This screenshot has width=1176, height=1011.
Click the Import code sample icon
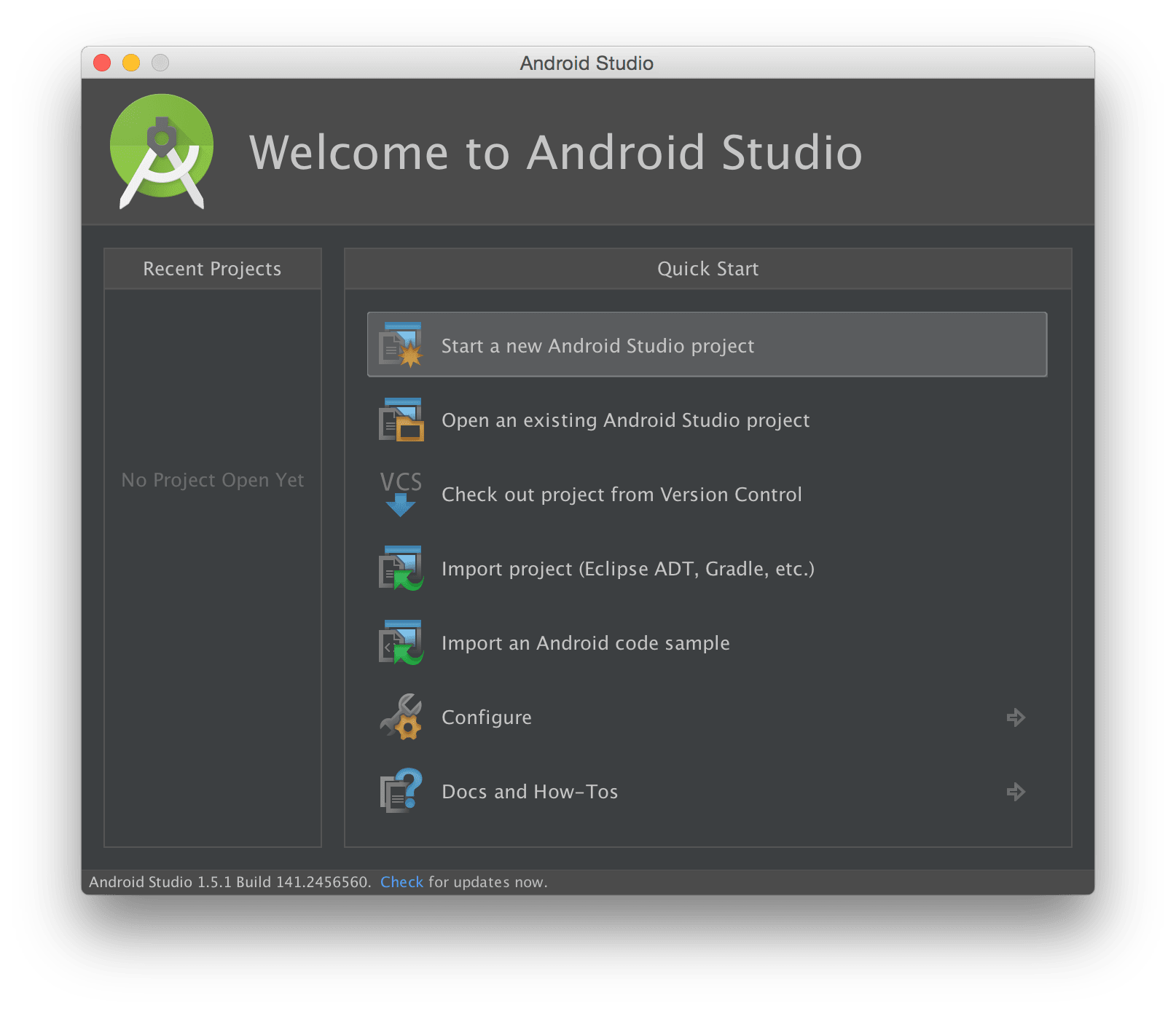401,642
